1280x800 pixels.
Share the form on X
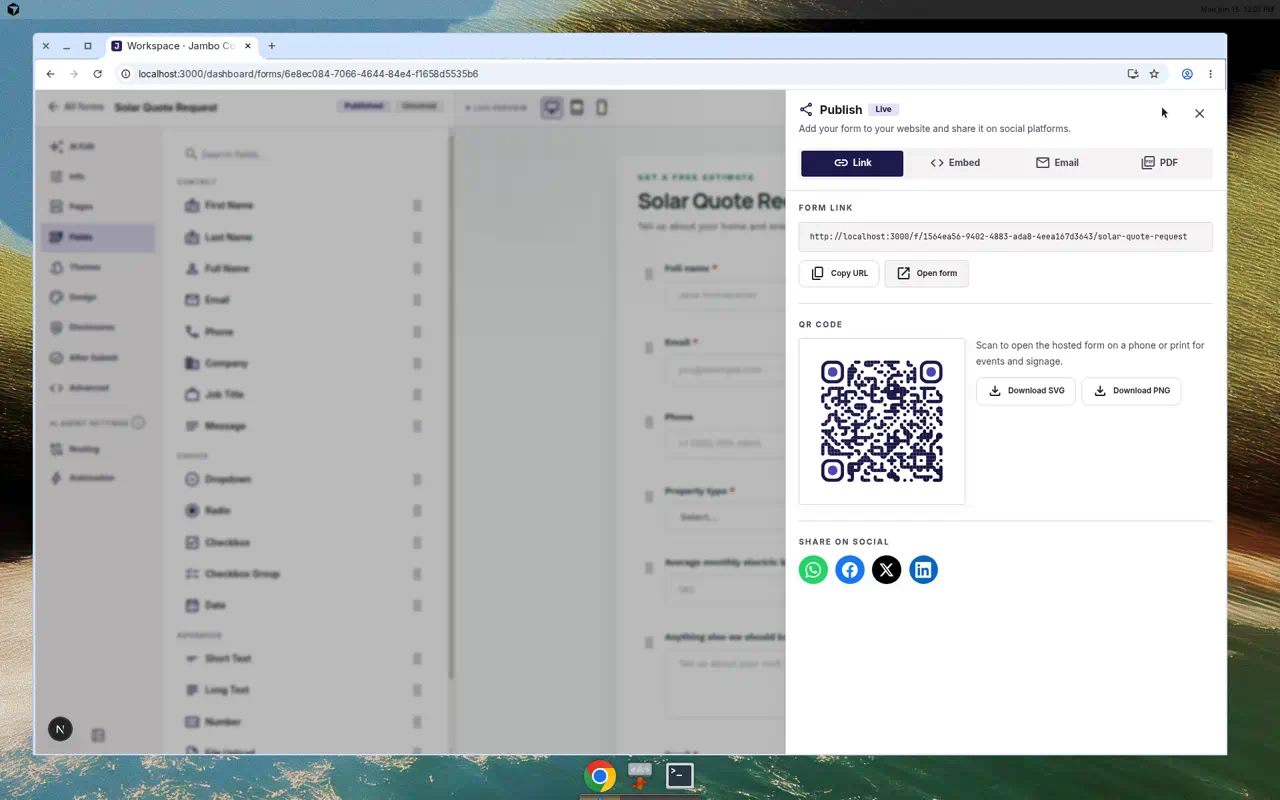[887, 570]
